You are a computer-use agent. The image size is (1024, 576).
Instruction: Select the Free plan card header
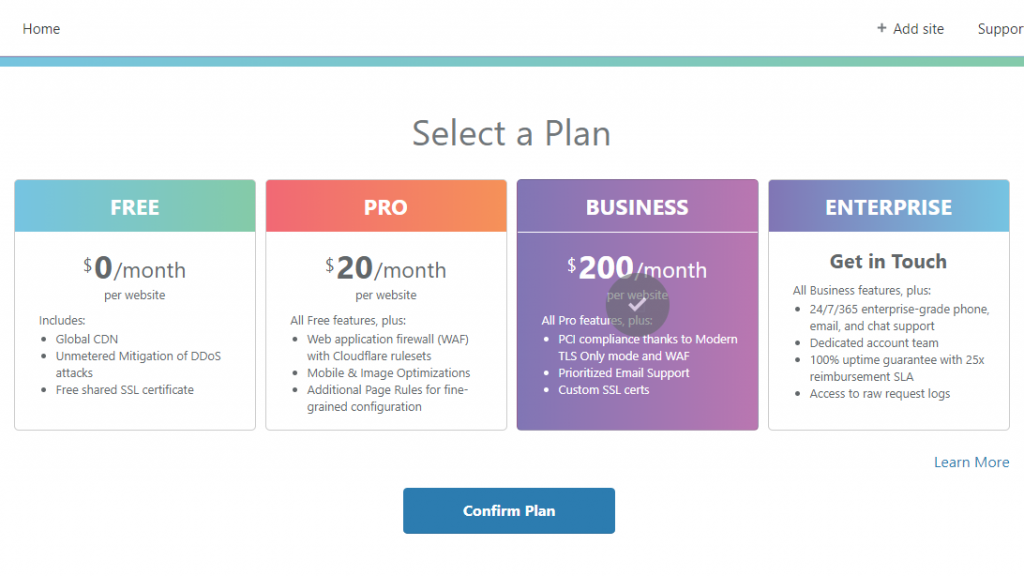[x=135, y=206]
